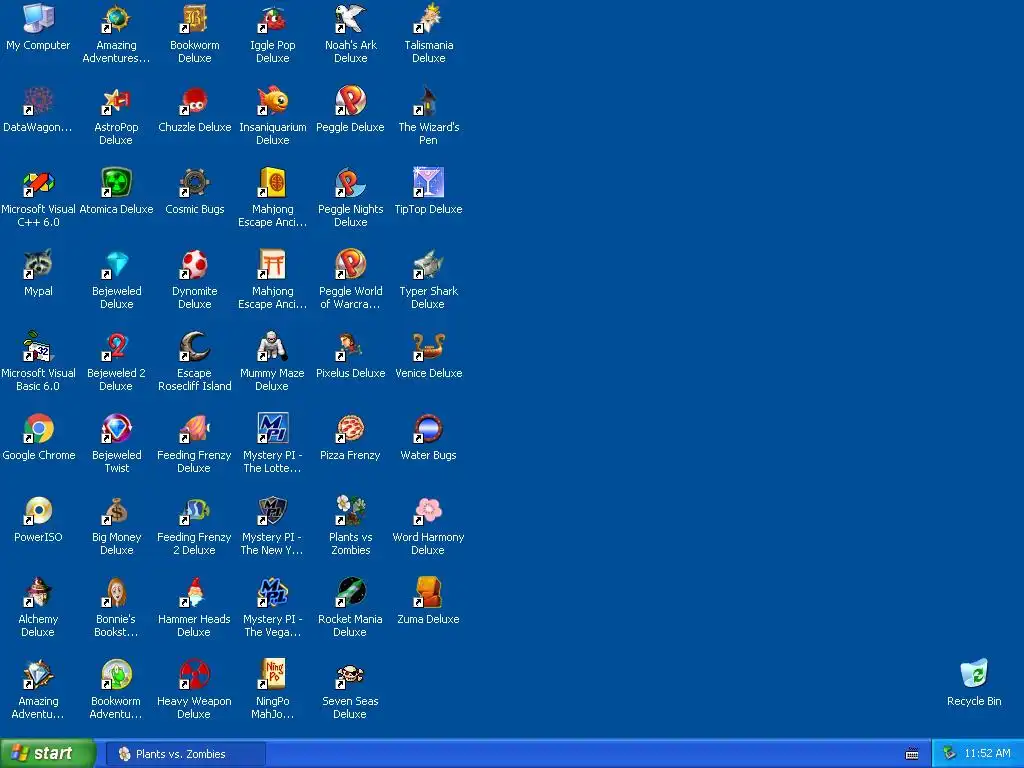Viewport: 1024px width, 768px height.
Task: Open the Dynomite Deluxe egg icon
Action: point(194,264)
